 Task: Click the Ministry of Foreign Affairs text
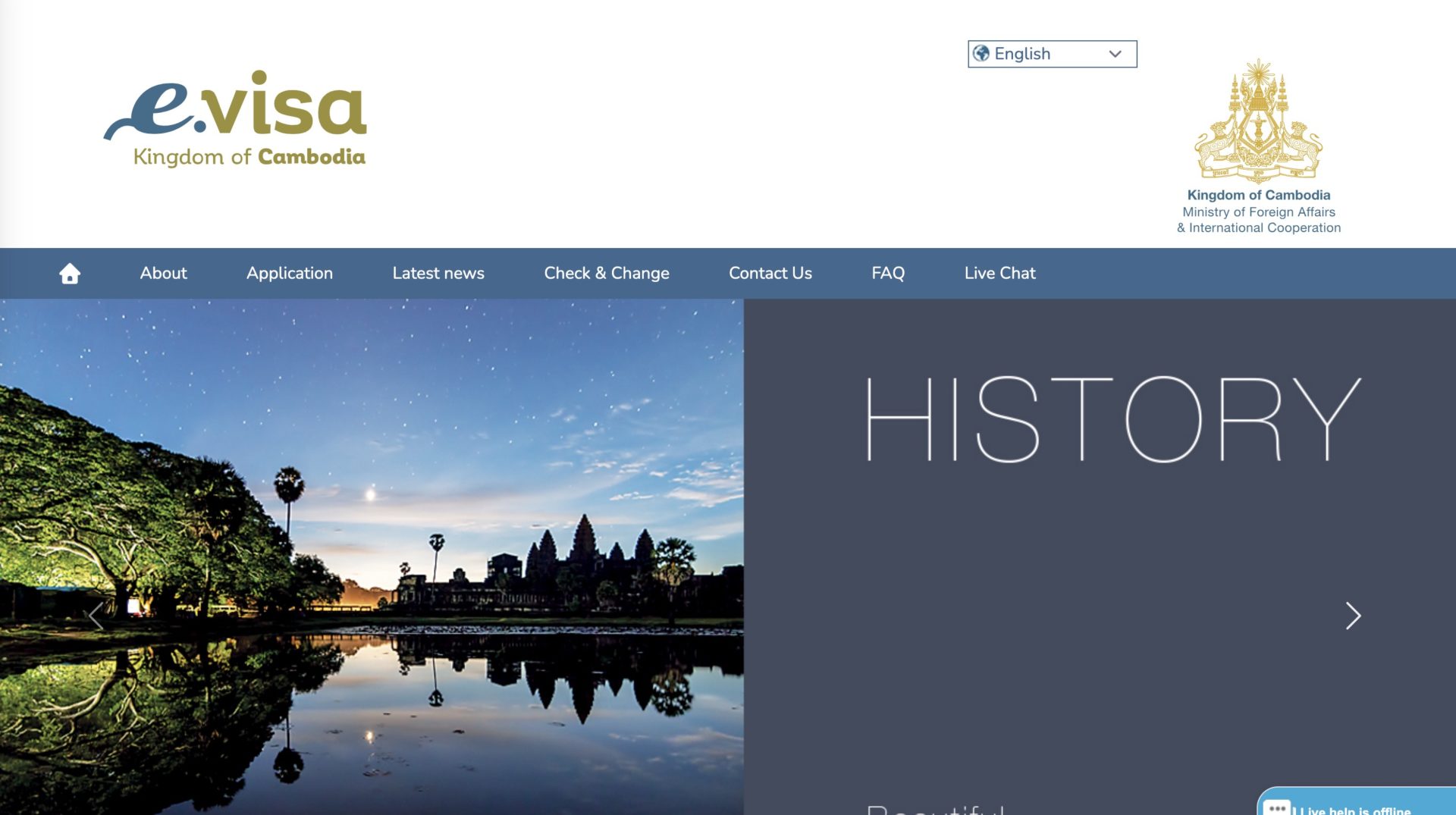click(x=1259, y=212)
